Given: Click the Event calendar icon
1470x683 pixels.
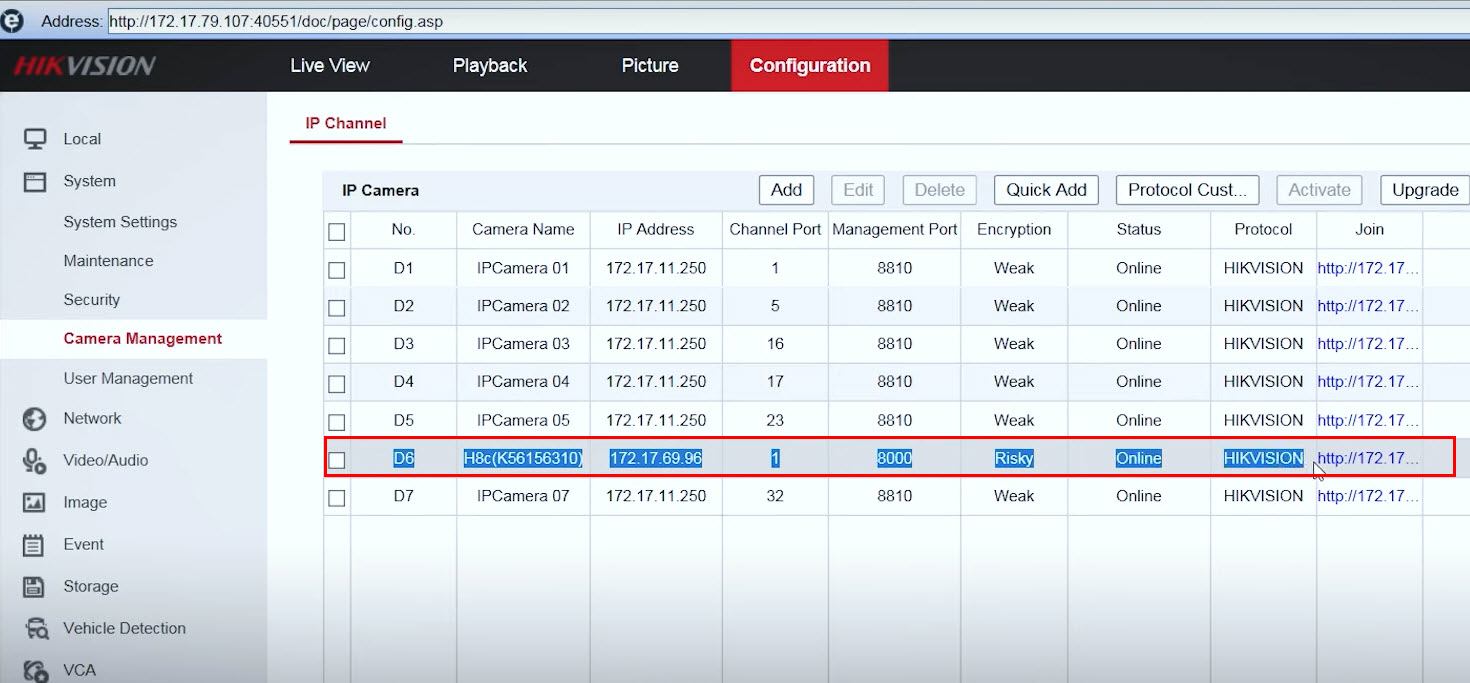Looking at the screenshot, I should 35,545.
